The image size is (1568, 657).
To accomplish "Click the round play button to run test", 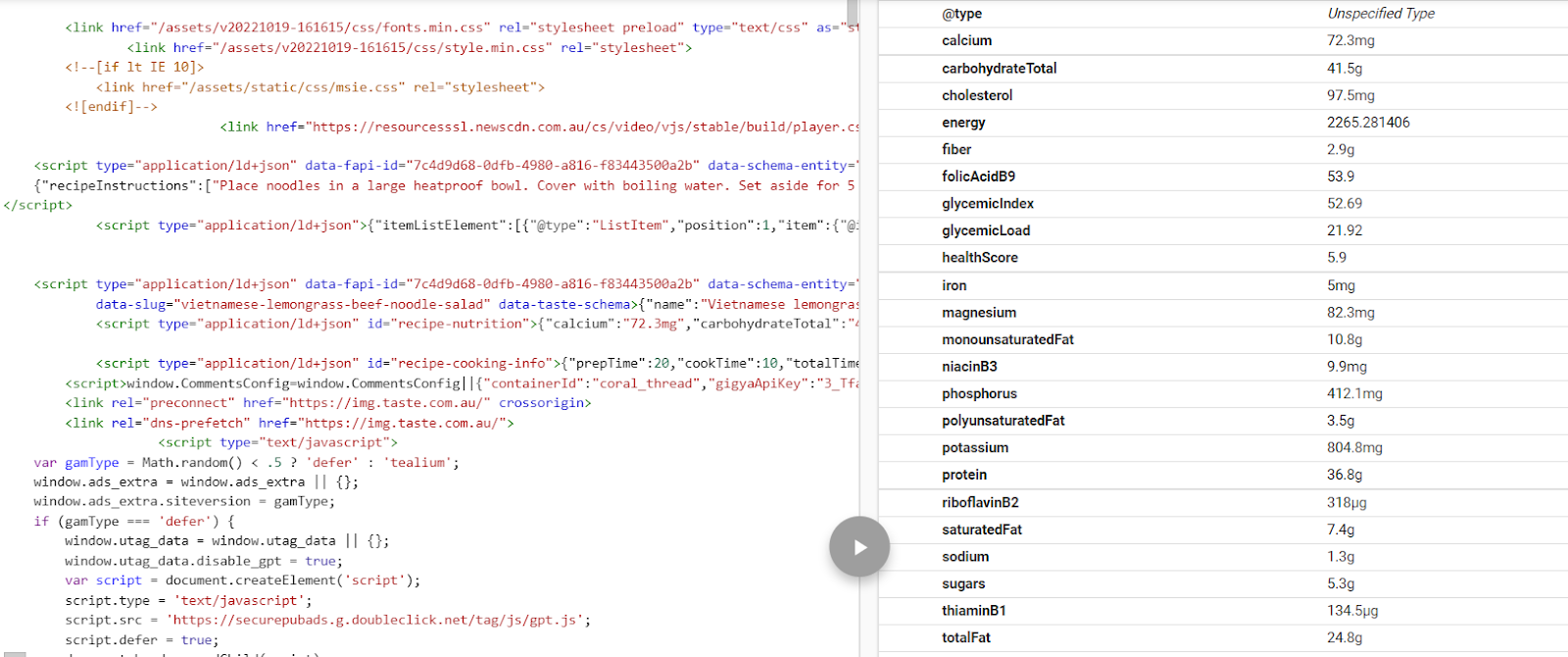I will click(859, 547).
